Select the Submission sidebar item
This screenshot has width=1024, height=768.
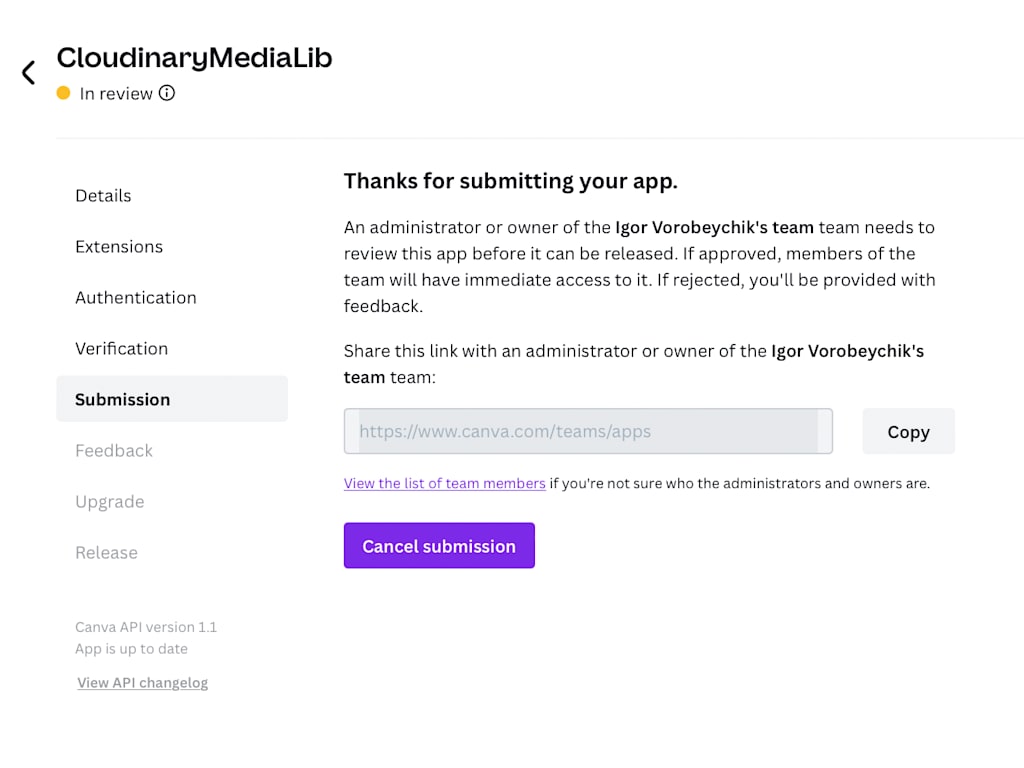pos(123,399)
